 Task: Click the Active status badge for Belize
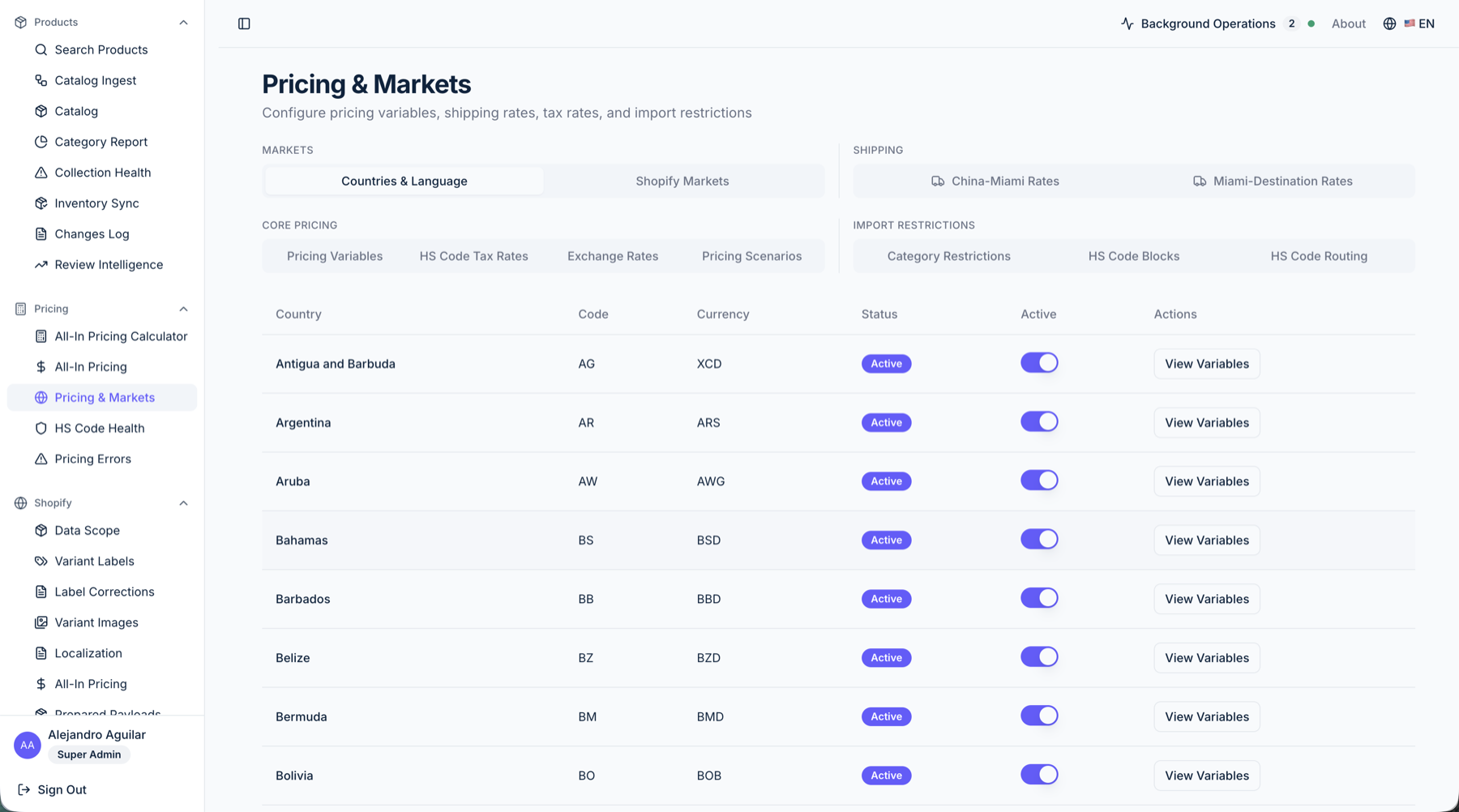[886, 658]
